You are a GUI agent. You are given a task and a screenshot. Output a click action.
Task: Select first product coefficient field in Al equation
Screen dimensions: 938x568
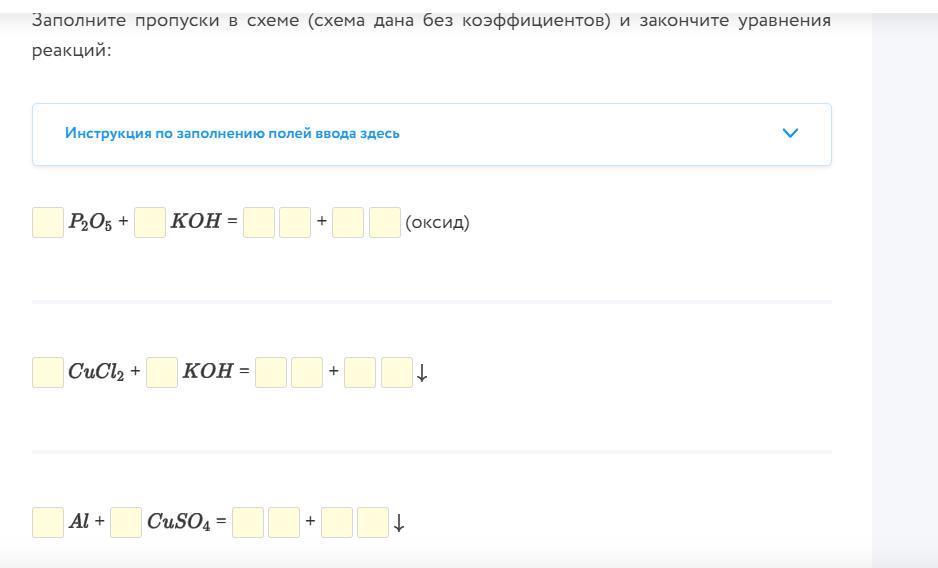pyautogui.click(x=248, y=523)
